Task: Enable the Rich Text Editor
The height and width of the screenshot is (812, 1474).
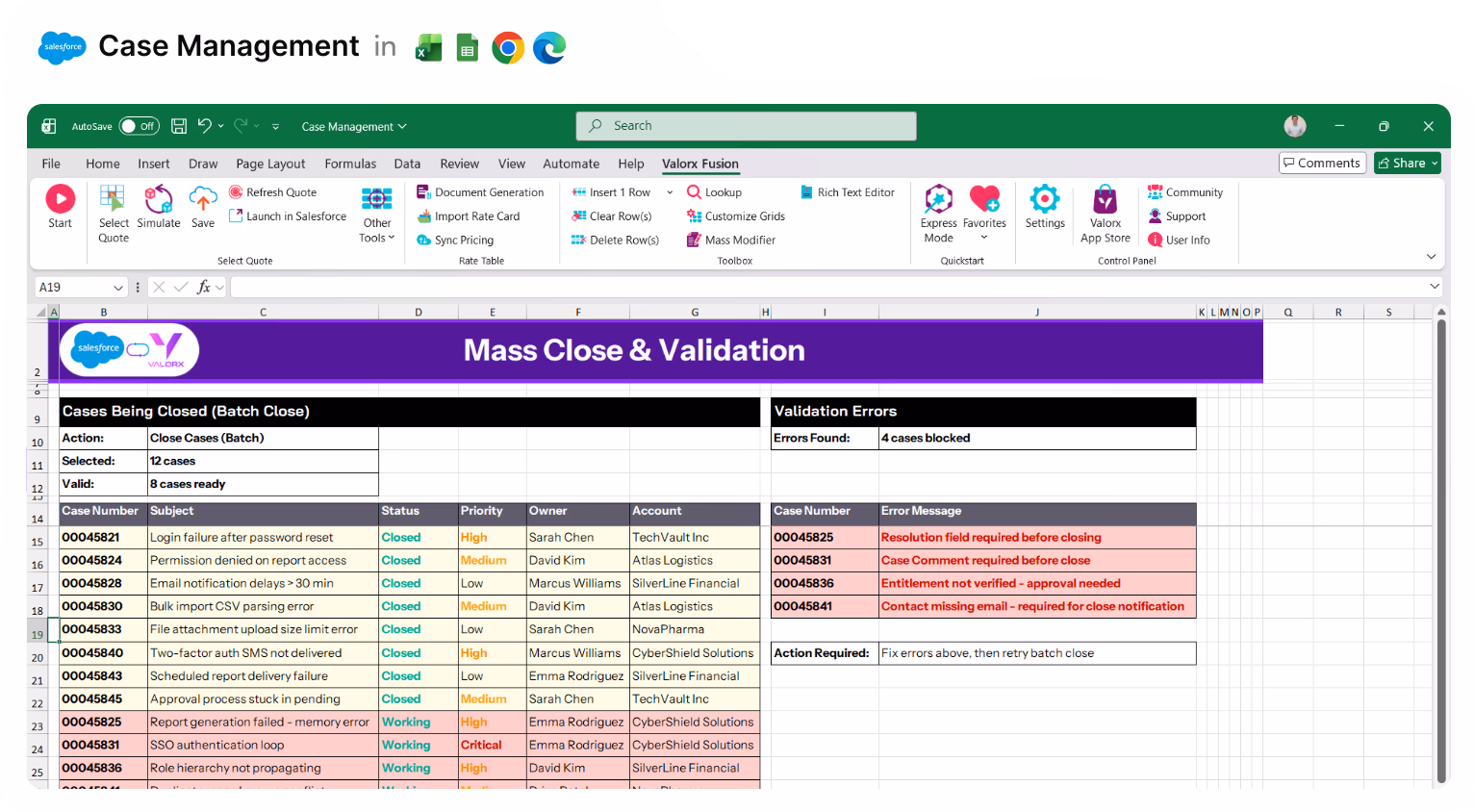Action: point(848,191)
